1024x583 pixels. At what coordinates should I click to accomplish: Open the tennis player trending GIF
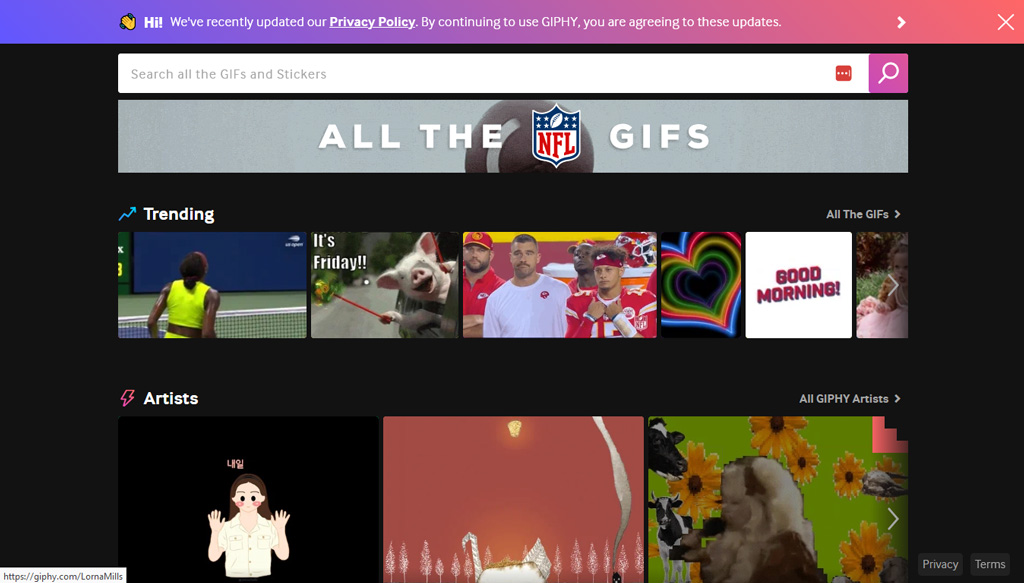point(212,285)
